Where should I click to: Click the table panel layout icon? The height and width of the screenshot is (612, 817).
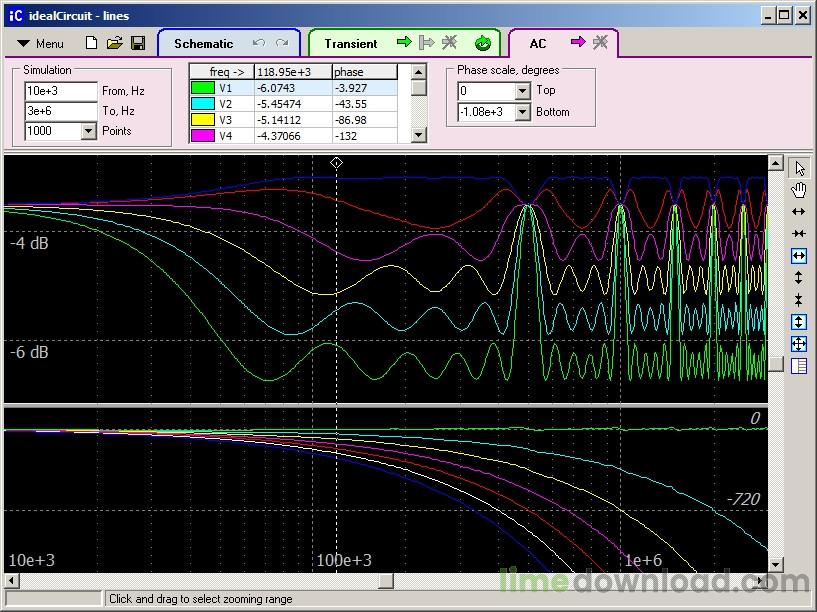[799, 366]
